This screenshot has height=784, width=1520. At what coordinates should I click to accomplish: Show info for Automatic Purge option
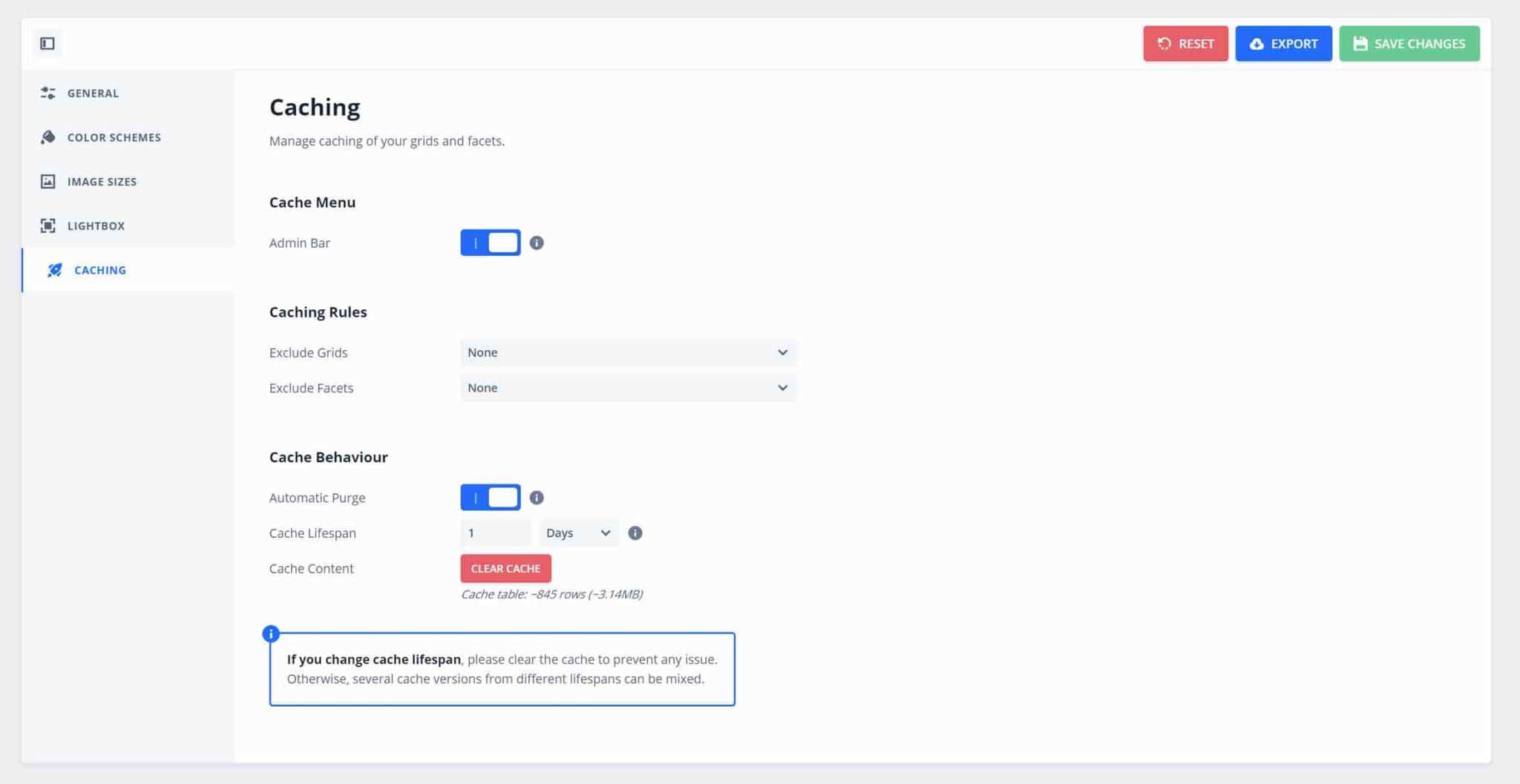coord(537,498)
